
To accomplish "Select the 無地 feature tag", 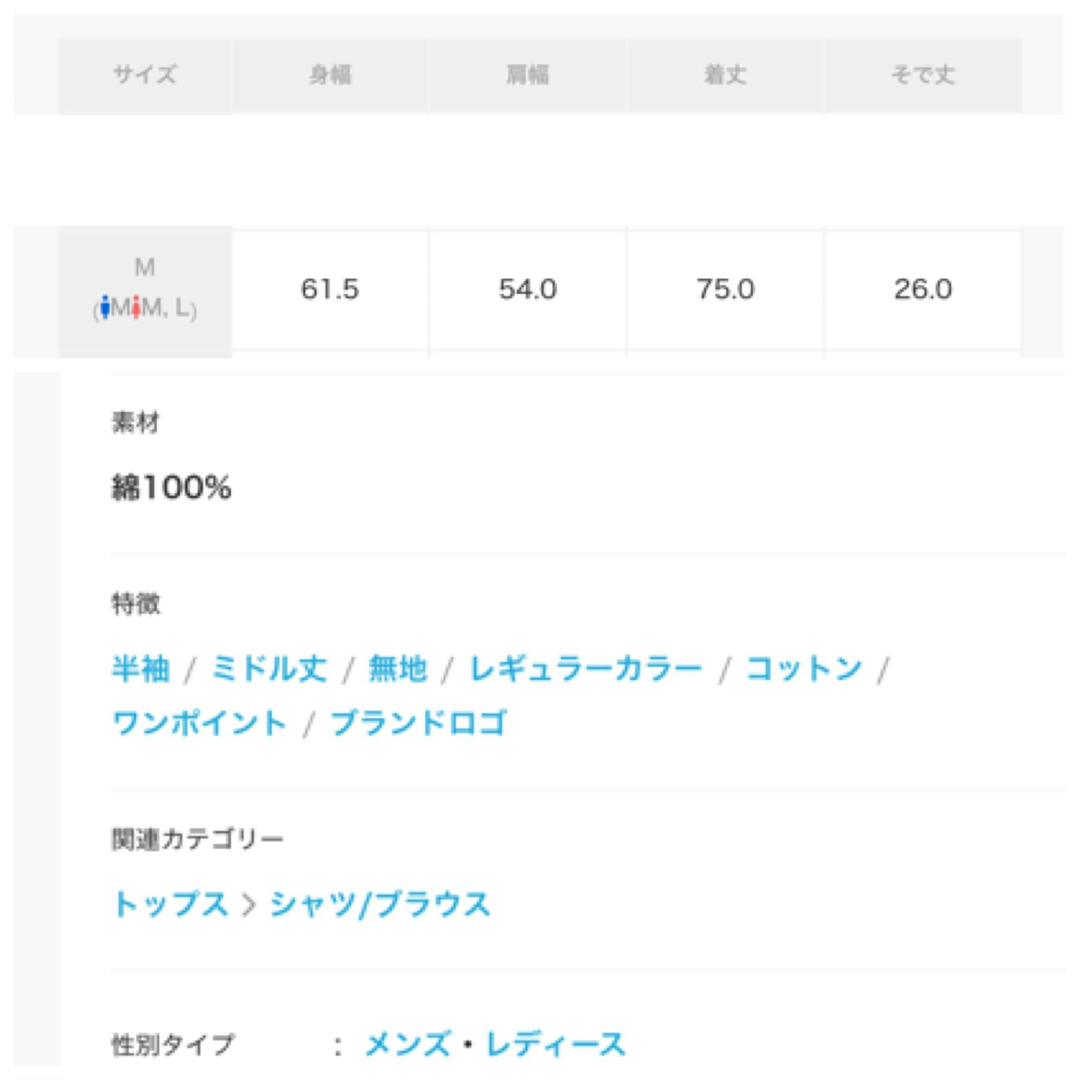I will pos(397,669).
